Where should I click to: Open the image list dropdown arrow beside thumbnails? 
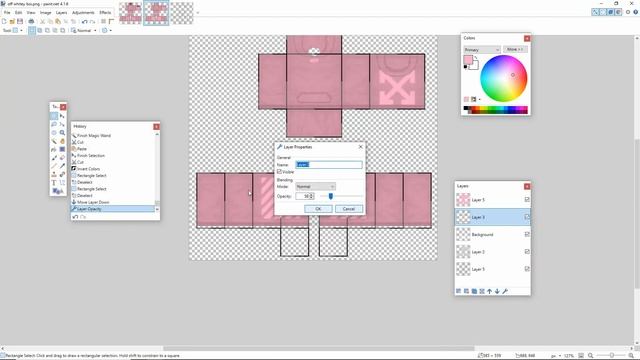(x=198, y=13)
